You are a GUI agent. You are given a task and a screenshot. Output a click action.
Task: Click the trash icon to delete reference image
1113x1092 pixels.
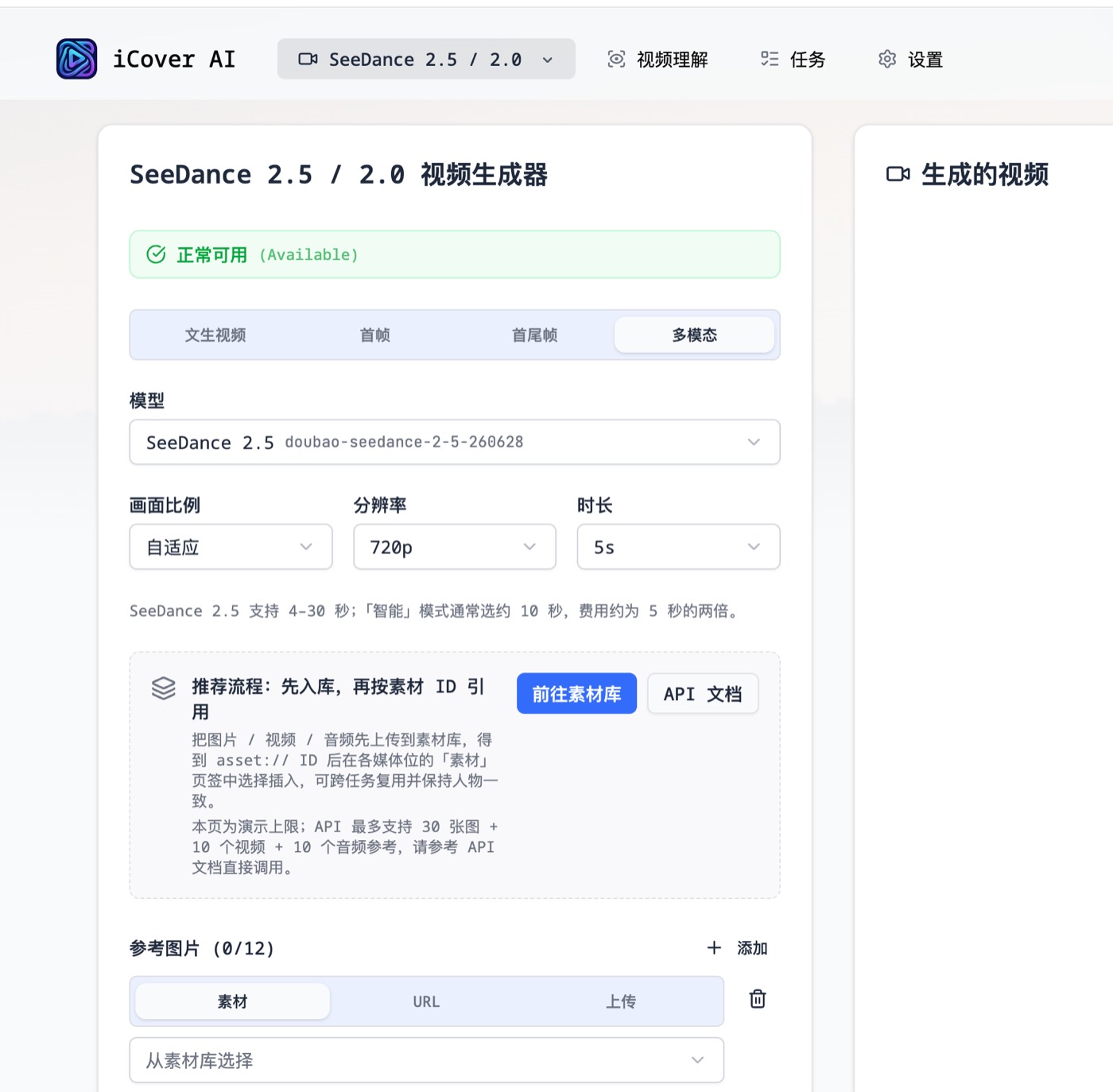pos(758,999)
